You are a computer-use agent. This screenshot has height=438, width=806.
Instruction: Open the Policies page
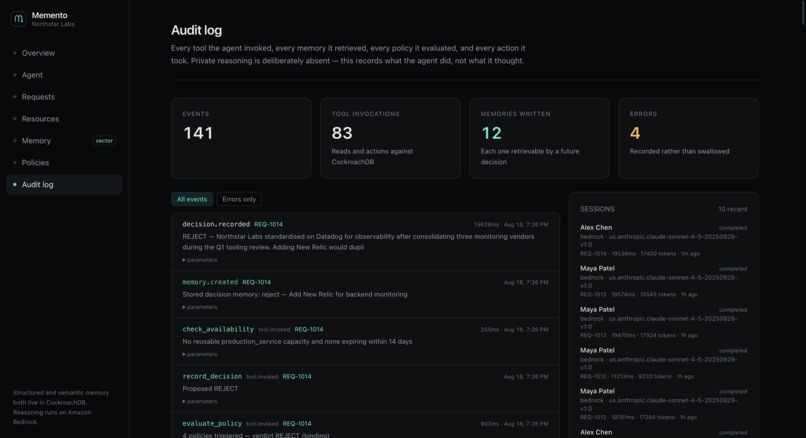tap(35, 162)
